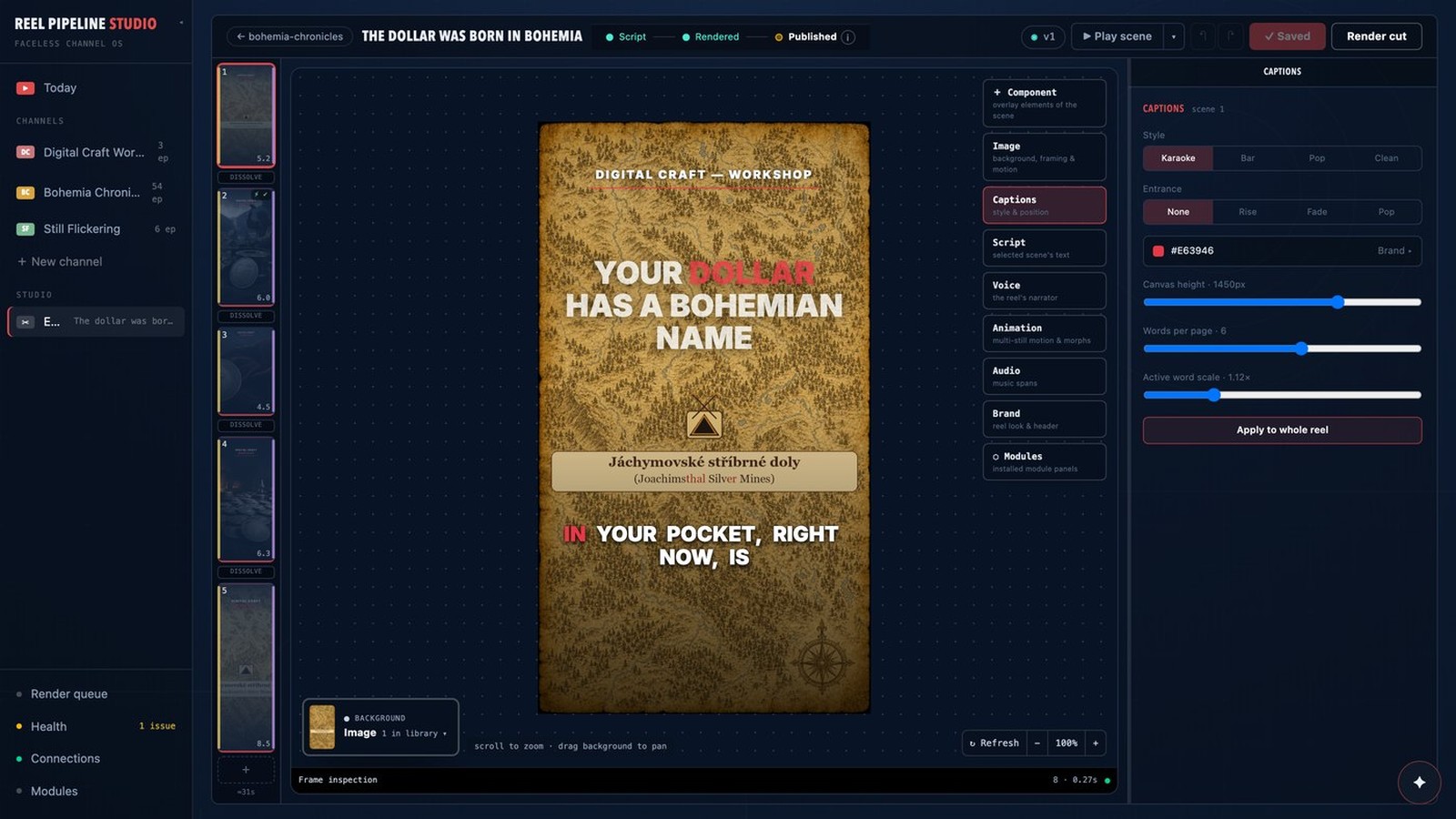Open the Brand color dropdown
Image resolution: width=1456 pixels, height=819 pixels.
pyautogui.click(x=1394, y=251)
